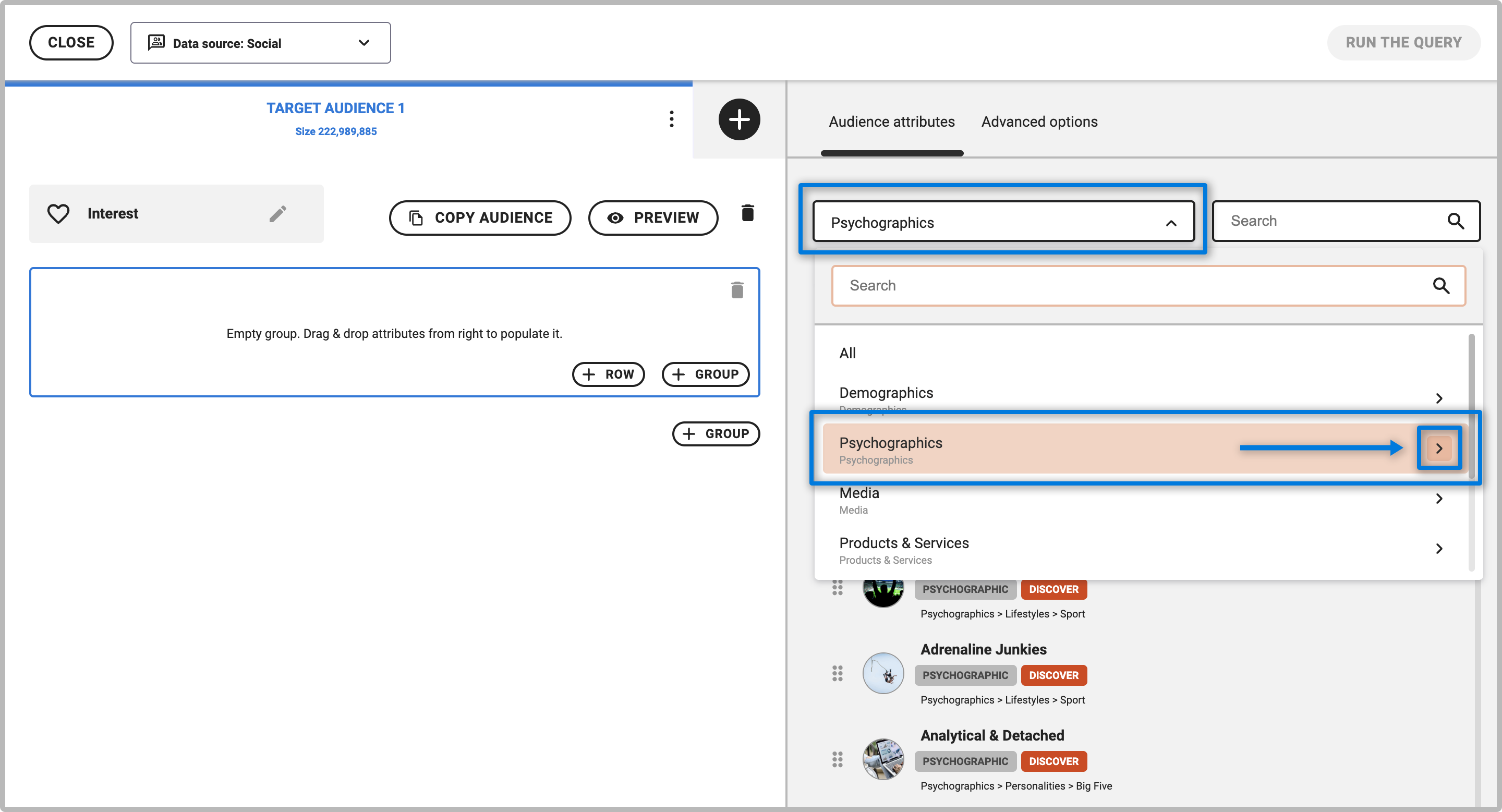Grab drag handle beside Adrenaline Junkies
Image resolution: width=1502 pixels, height=812 pixels.
coord(837,673)
